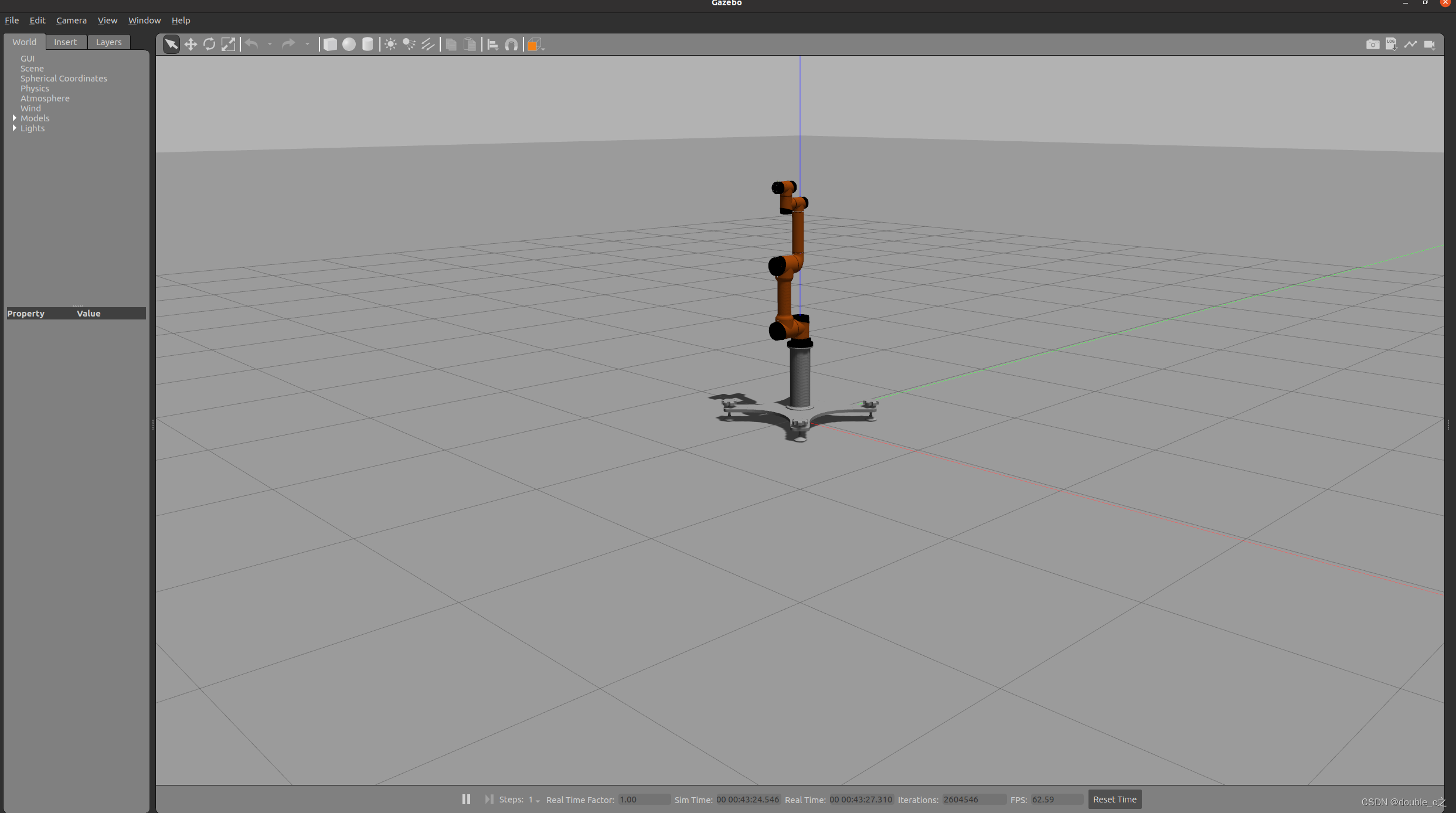
Task: Open the Steps count dropdown
Action: (534, 800)
